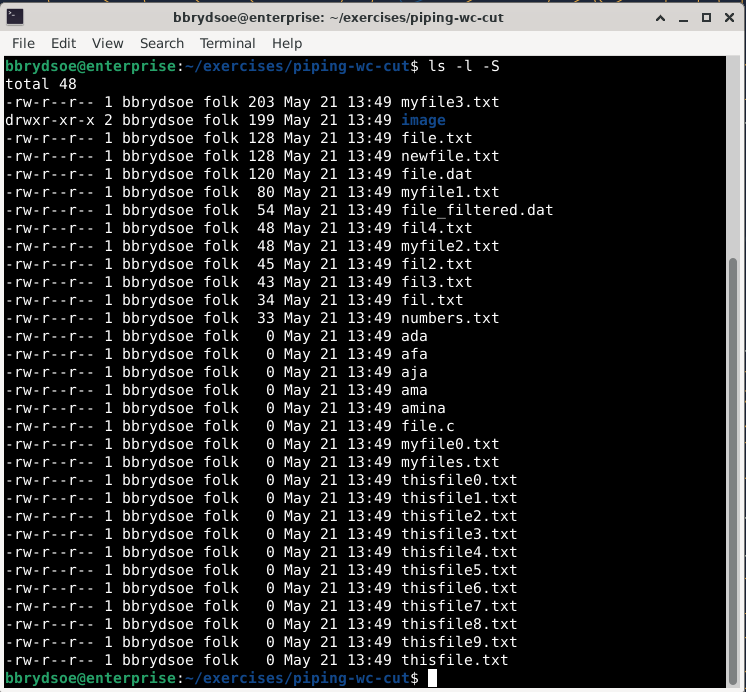Click the cursor at the bottom prompt

click(x=432, y=679)
